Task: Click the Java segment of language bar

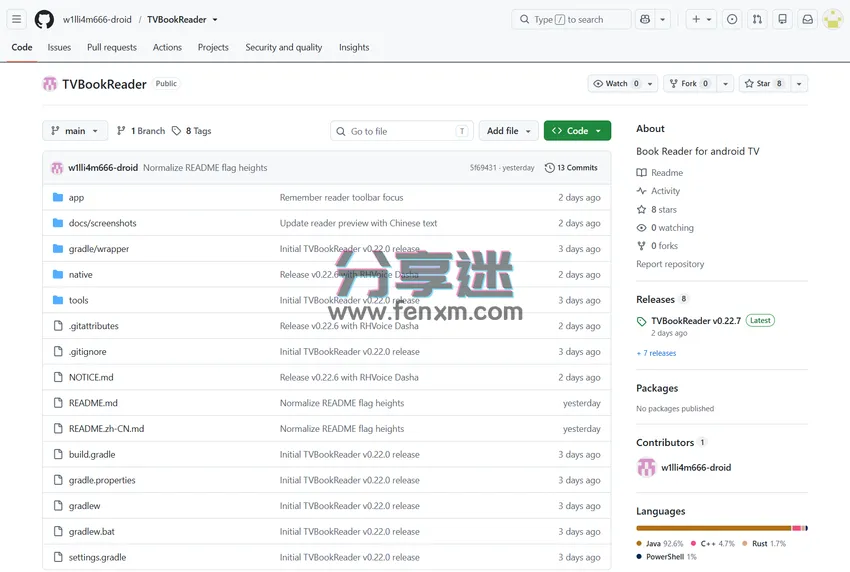Action: coord(714,528)
